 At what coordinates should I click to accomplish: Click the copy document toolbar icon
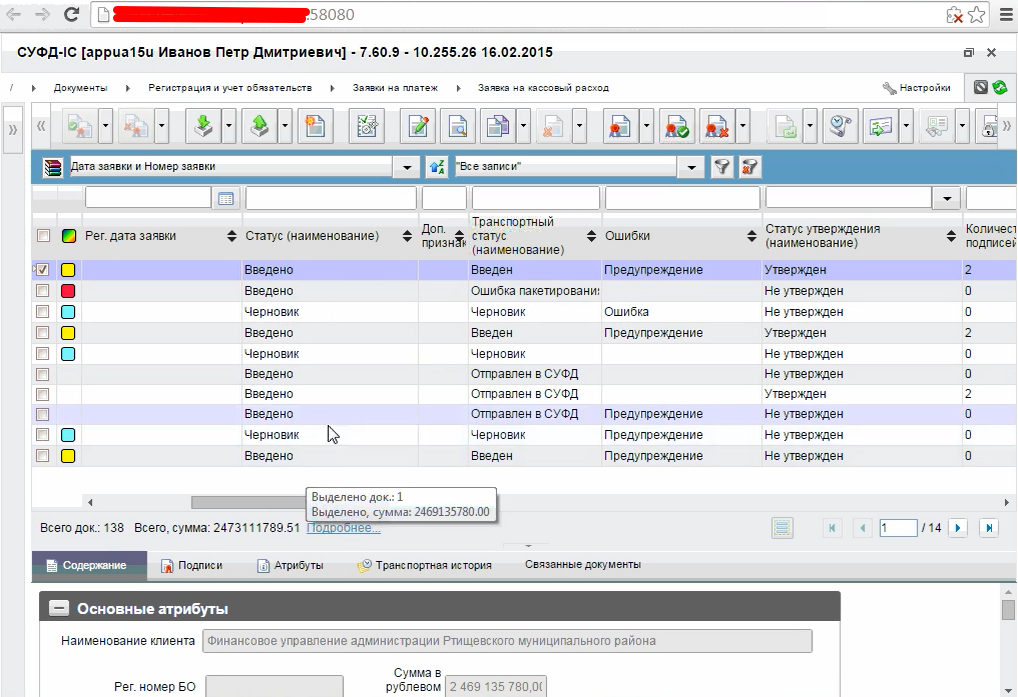[498, 126]
